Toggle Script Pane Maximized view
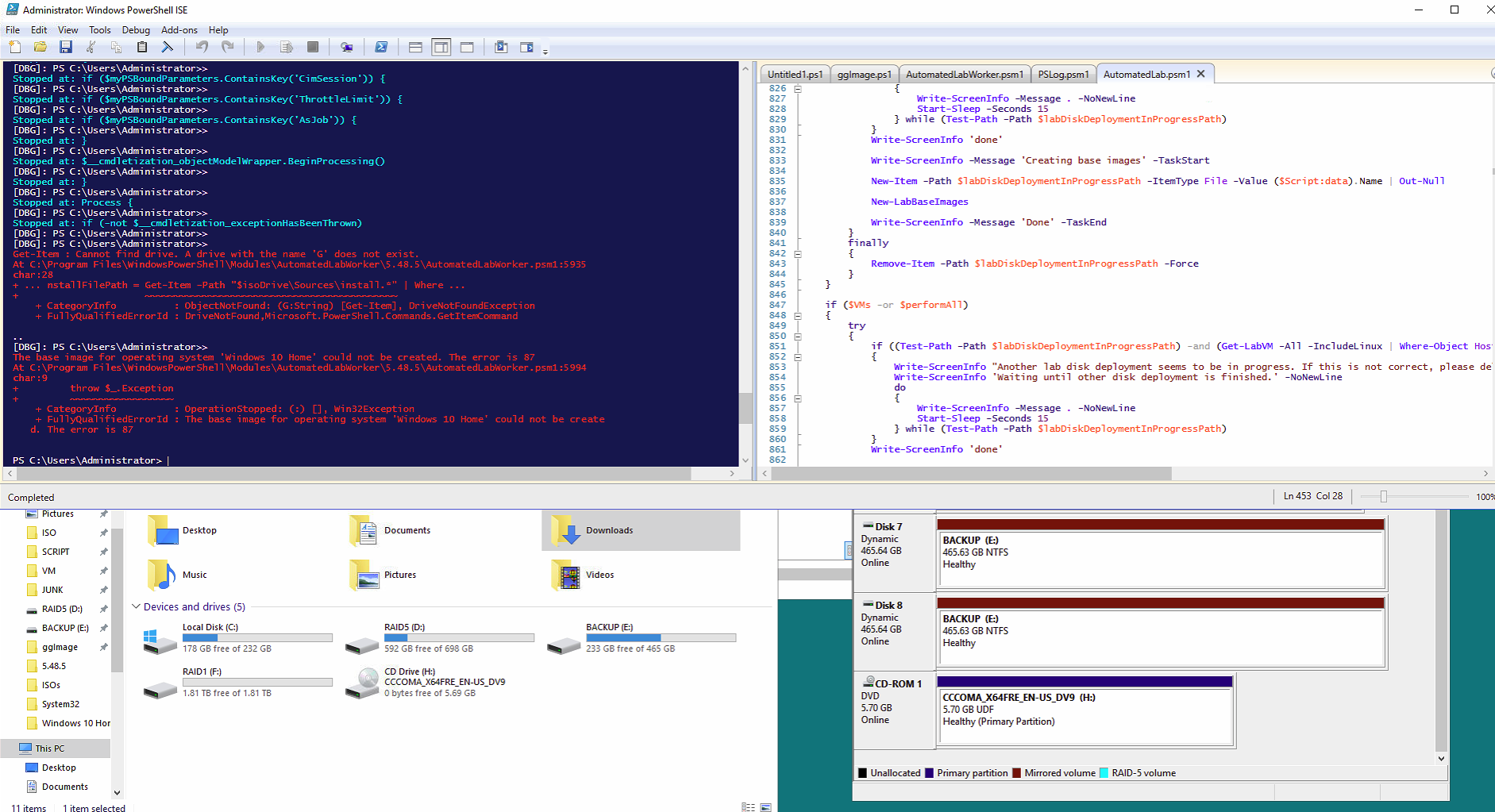Image resolution: width=1495 pixels, height=812 pixels. pos(467,47)
